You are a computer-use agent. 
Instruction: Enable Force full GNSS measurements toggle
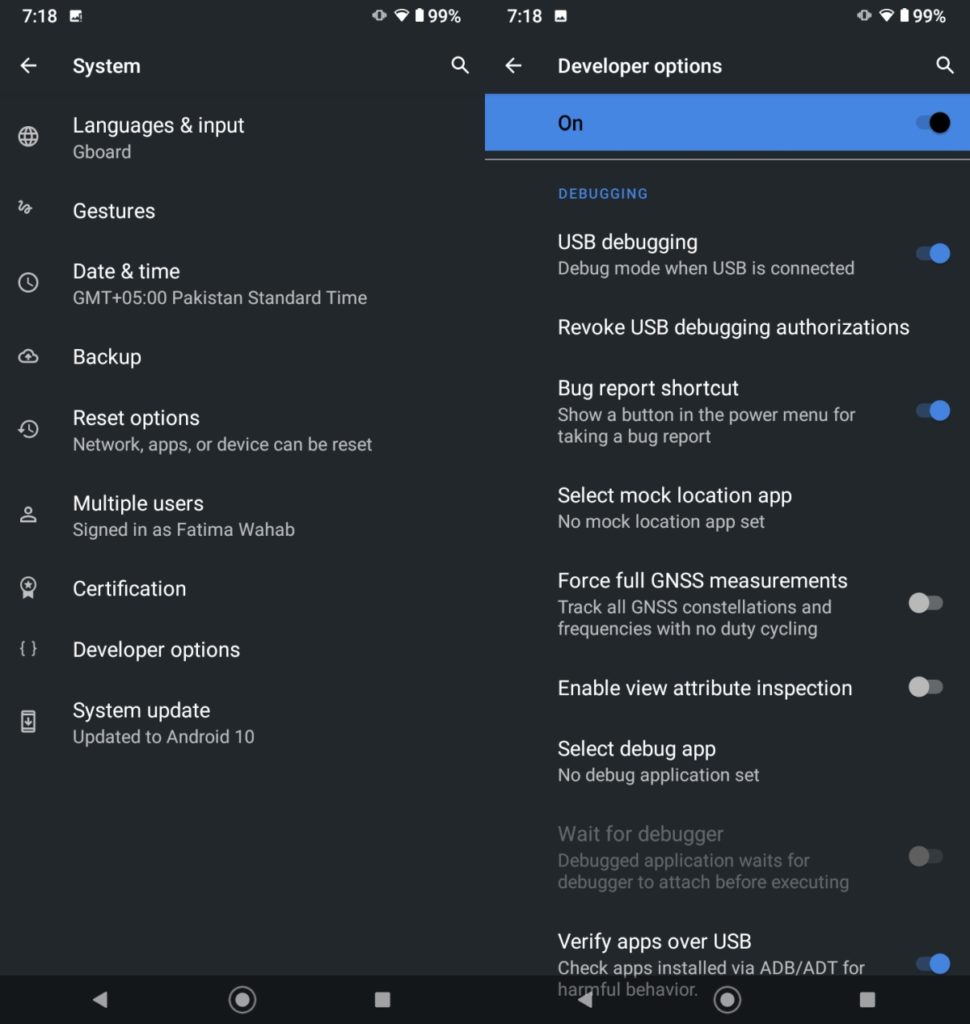pos(925,603)
